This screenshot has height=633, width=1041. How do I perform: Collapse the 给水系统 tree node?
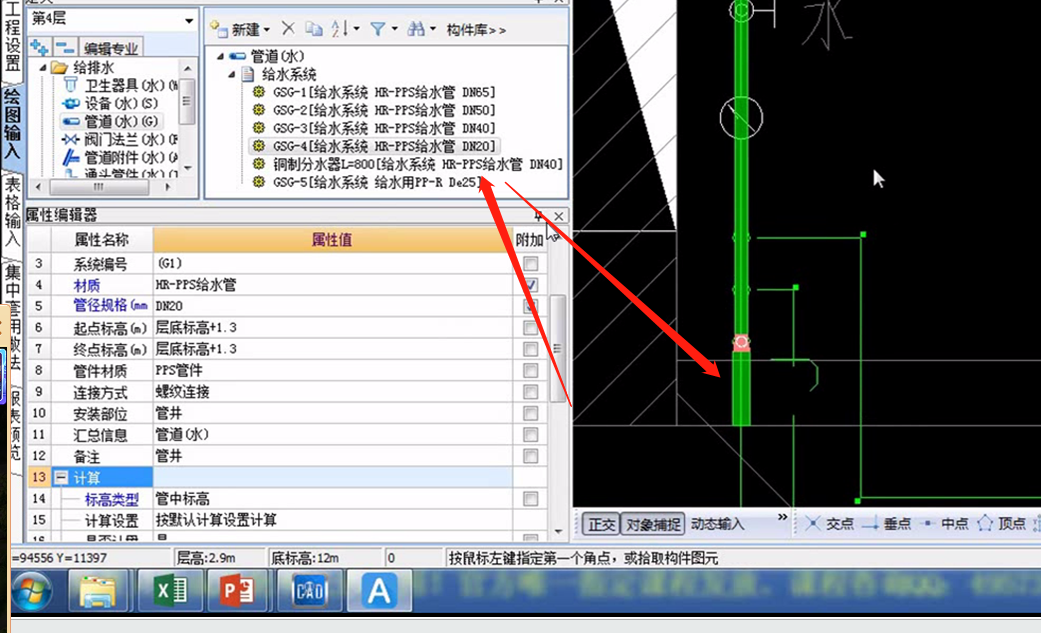(232, 74)
